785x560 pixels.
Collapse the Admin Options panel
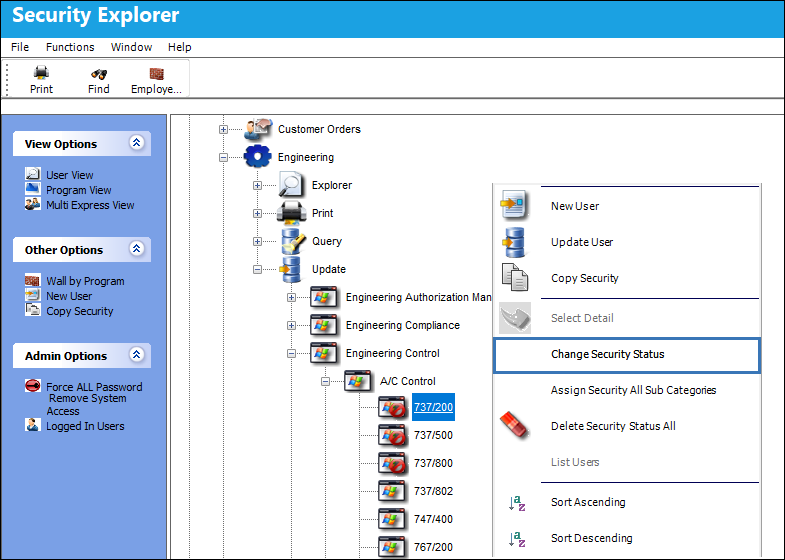tap(137, 355)
